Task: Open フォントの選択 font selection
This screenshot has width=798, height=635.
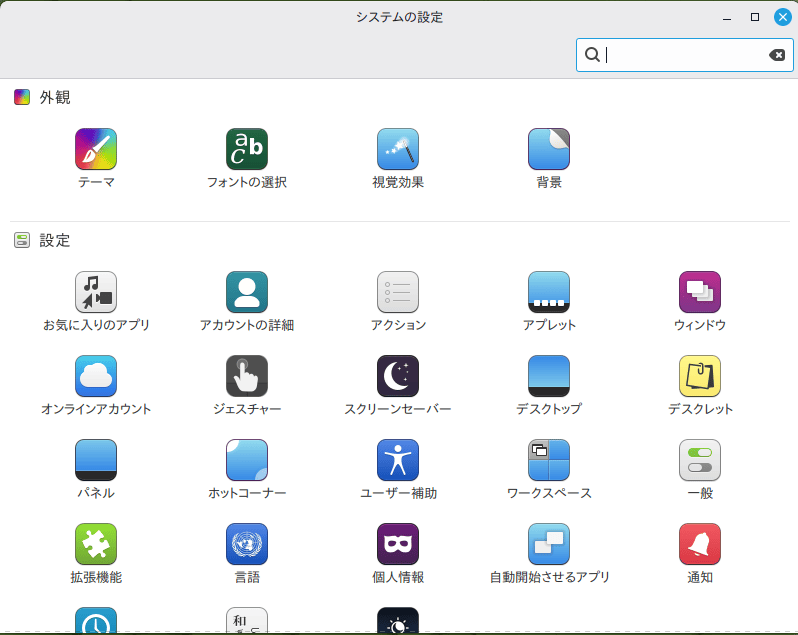Action: (x=247, y=149)
